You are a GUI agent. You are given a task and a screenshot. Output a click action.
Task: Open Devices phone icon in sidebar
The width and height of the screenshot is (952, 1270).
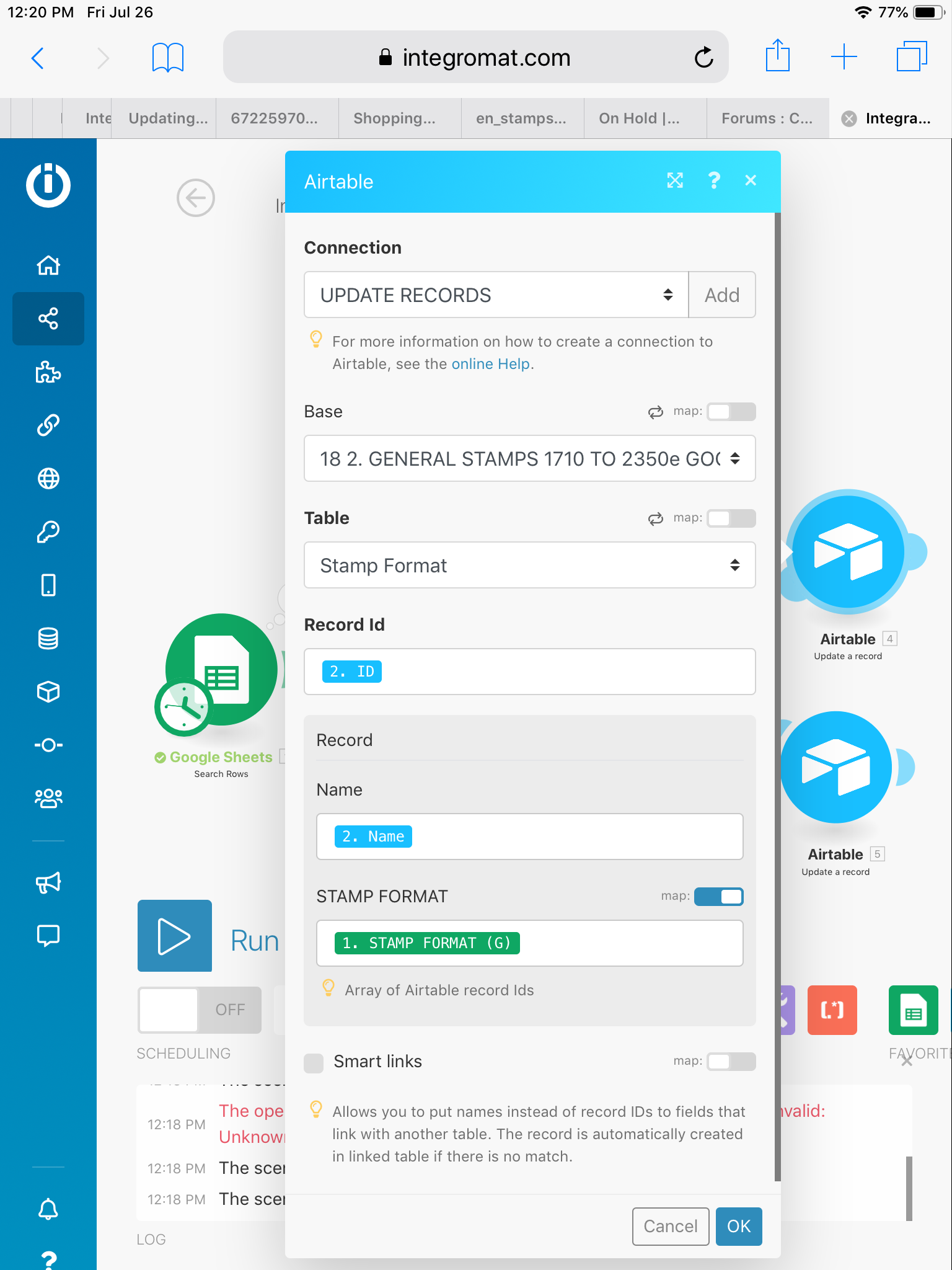click(48, 585)
